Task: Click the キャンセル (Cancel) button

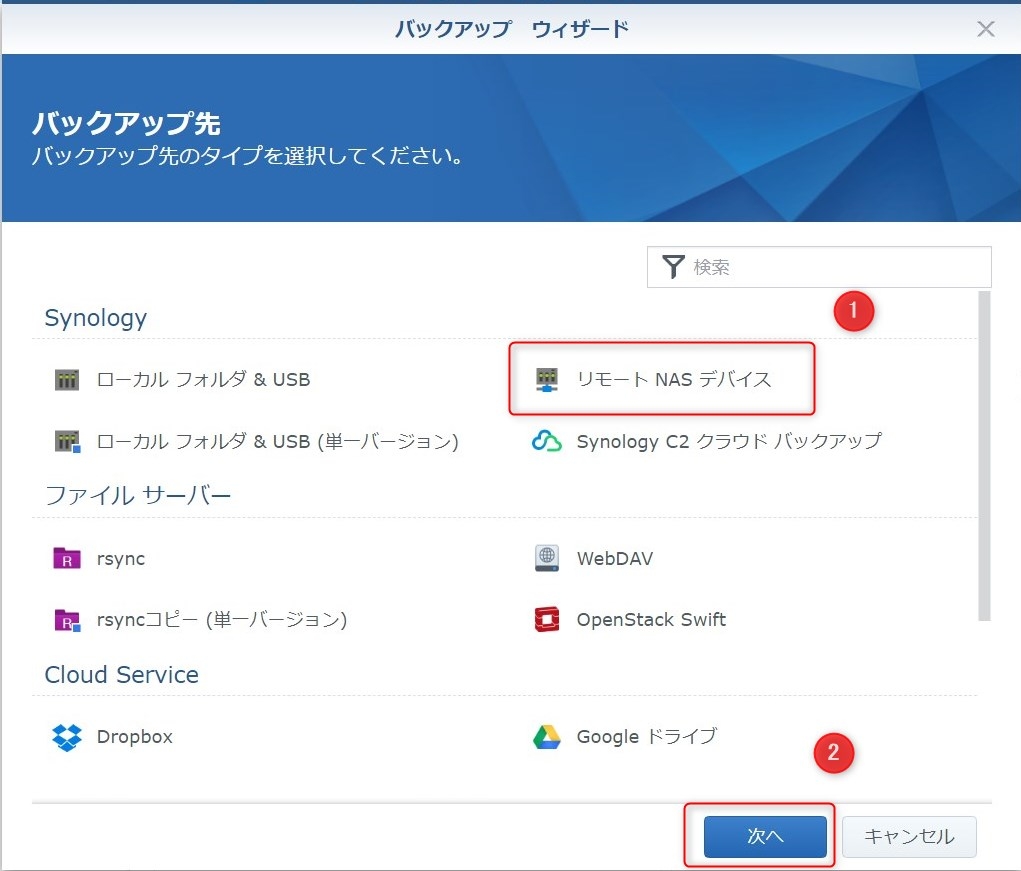Action: click(909, 837)
